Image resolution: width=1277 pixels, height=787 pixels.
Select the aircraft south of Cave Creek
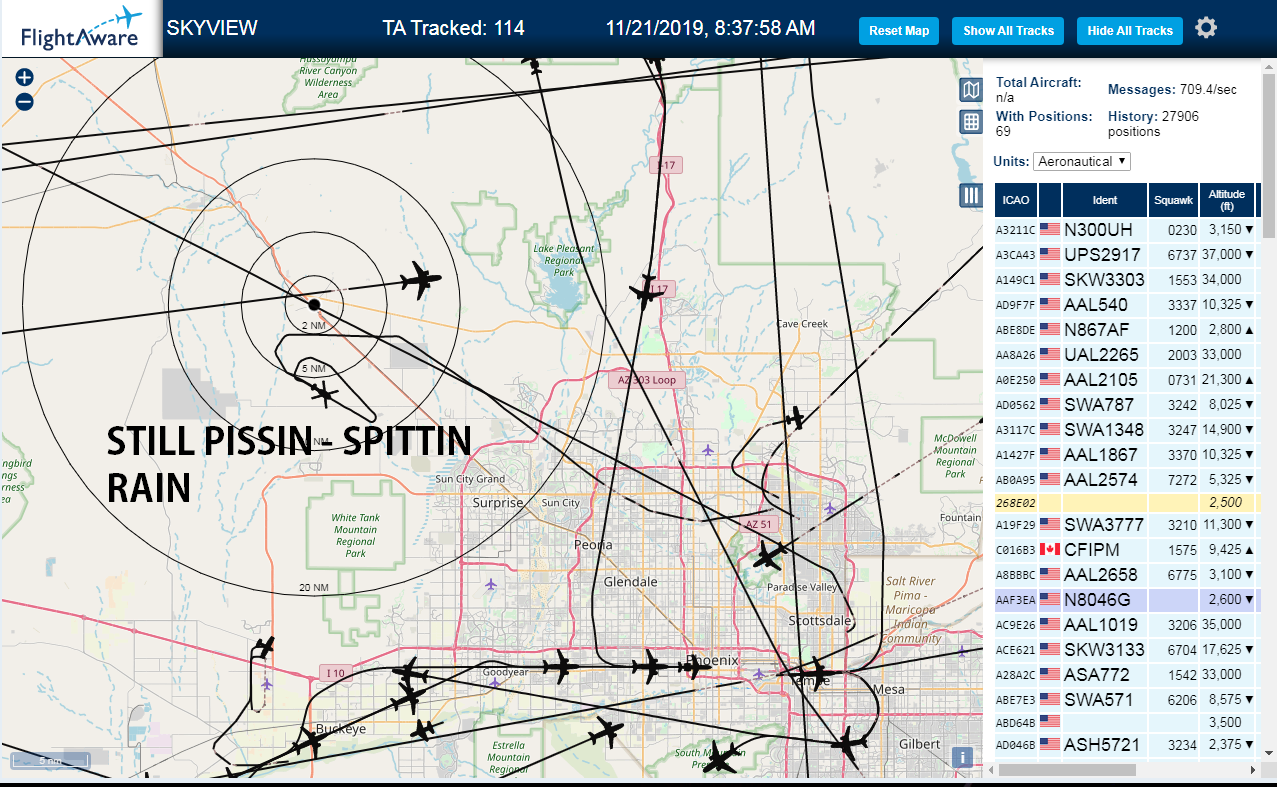[796, 417]
